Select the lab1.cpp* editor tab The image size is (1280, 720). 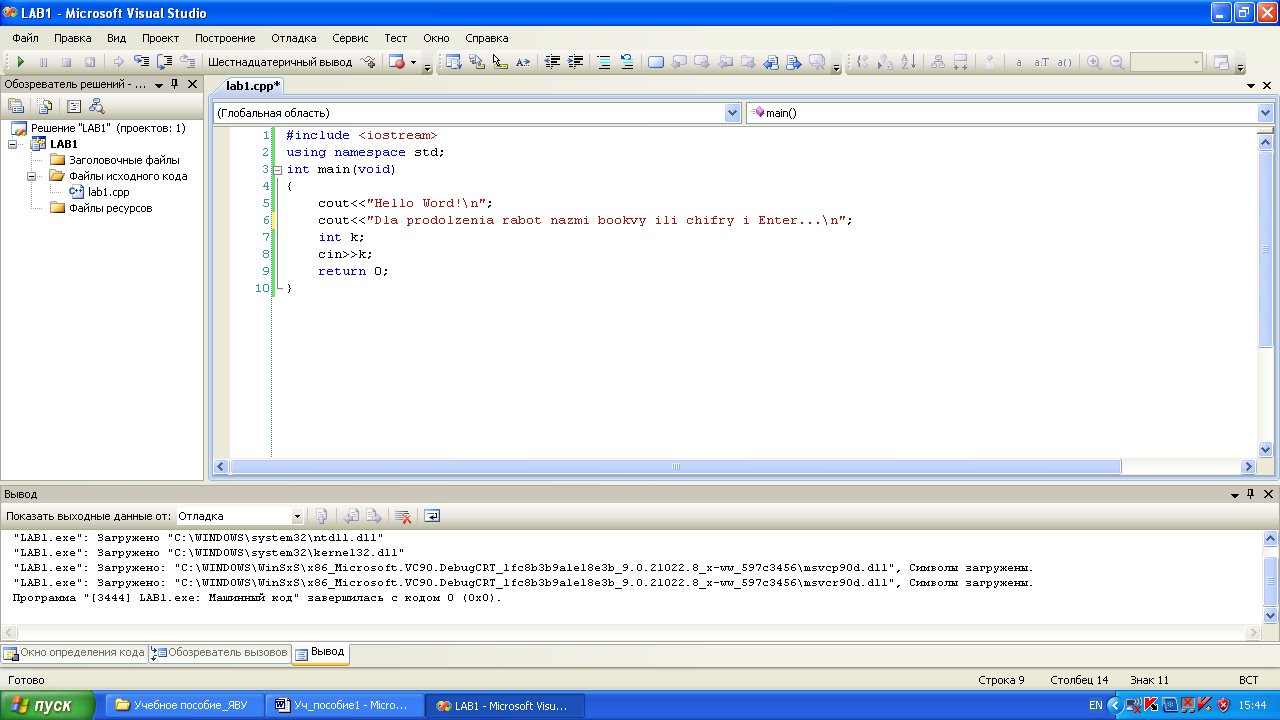click(253, 85)
